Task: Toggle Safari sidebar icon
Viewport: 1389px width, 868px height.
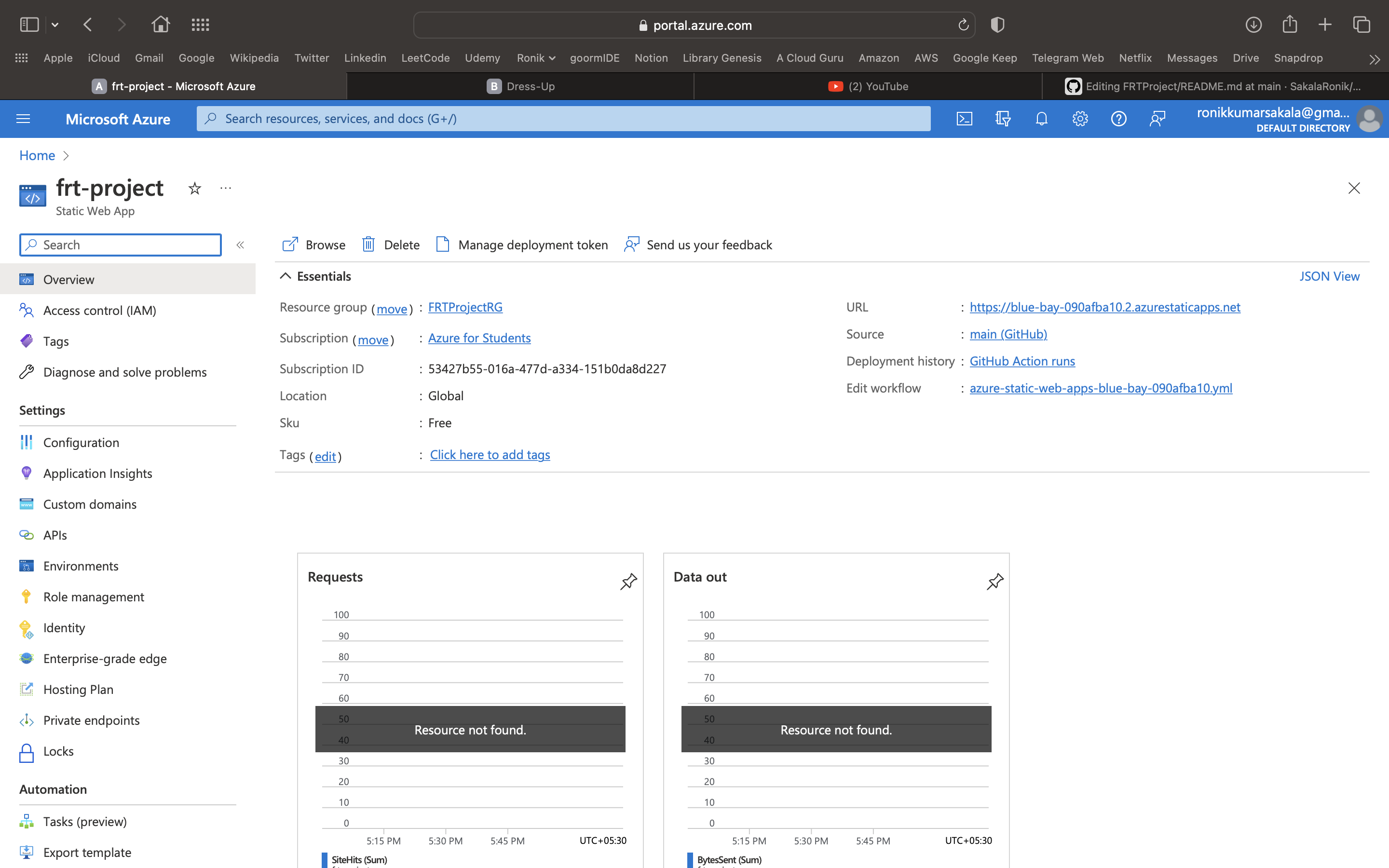Action: click(29, 25)
